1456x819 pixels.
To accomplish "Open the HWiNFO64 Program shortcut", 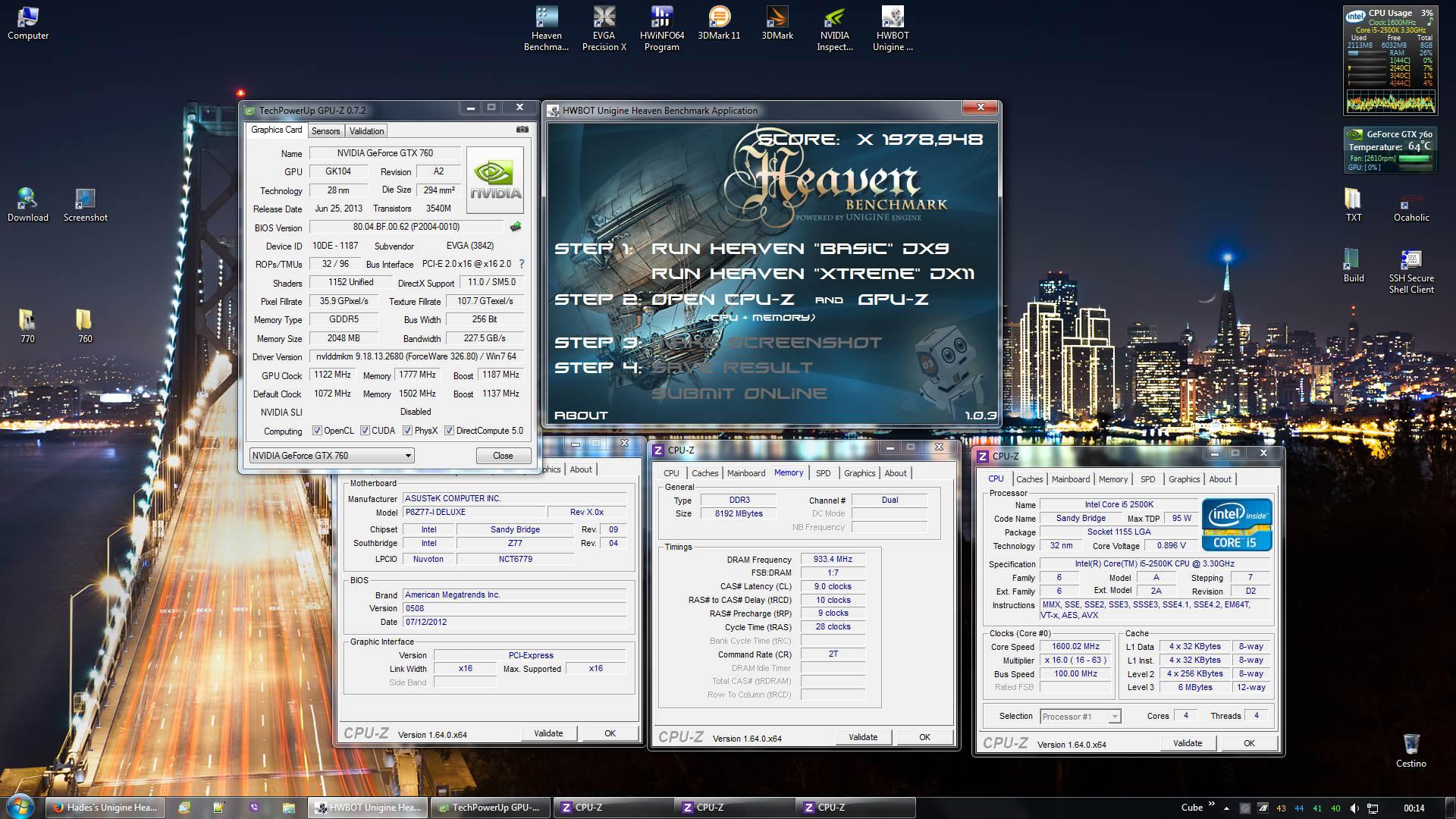I will tap(661, 29).
